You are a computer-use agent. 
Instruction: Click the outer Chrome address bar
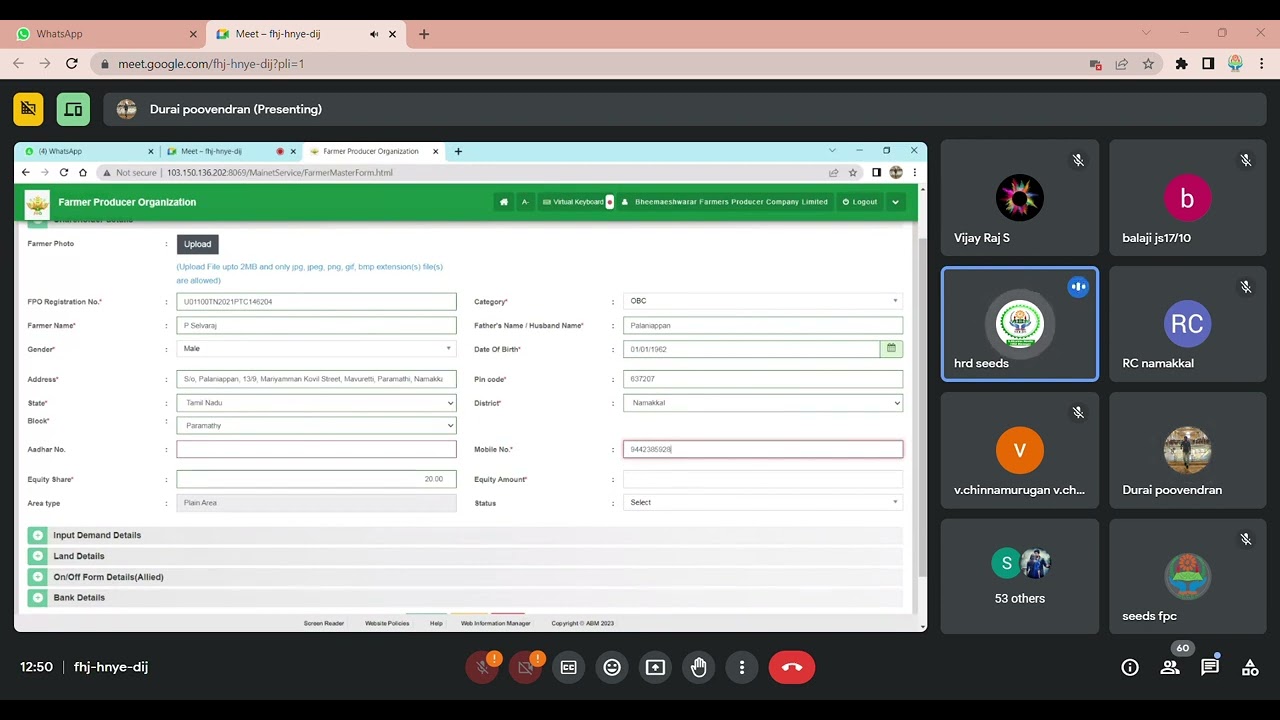(590, 63)
